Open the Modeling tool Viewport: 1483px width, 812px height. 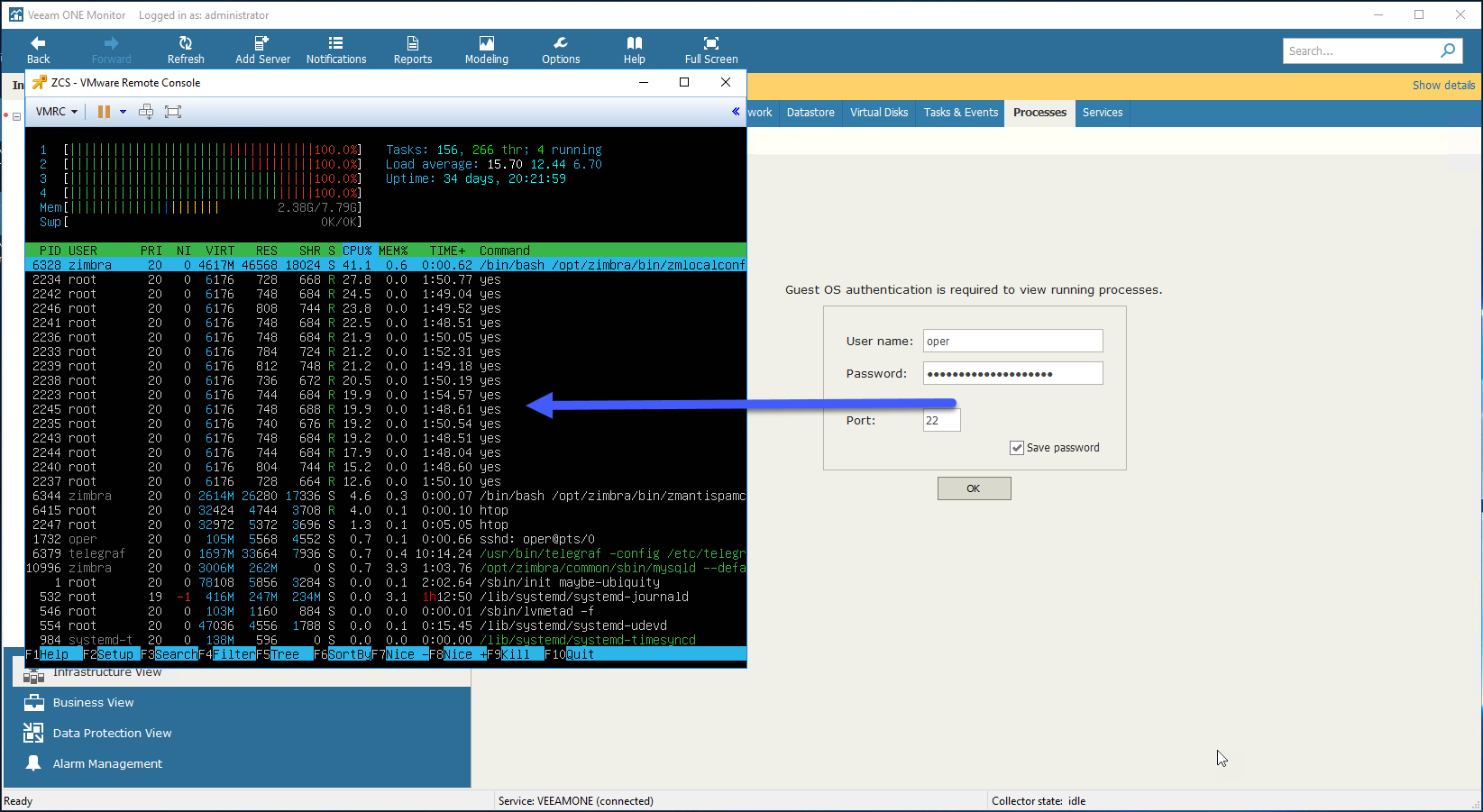click(x=486, y=50)
